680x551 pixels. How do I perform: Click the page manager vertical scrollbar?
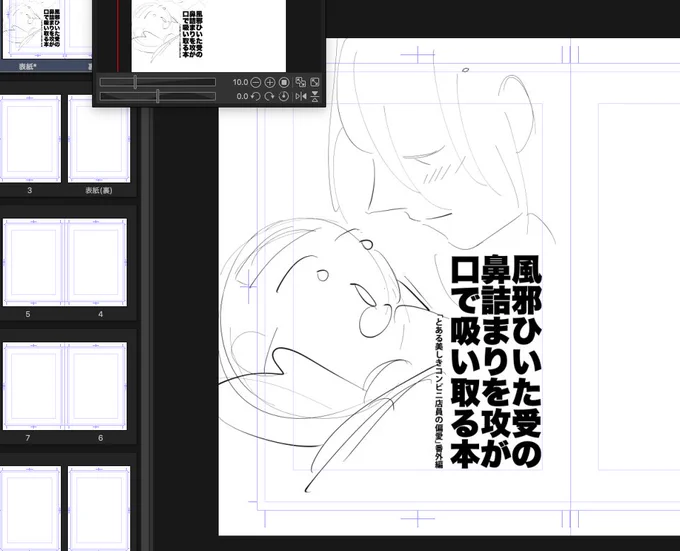pos(145,329)
